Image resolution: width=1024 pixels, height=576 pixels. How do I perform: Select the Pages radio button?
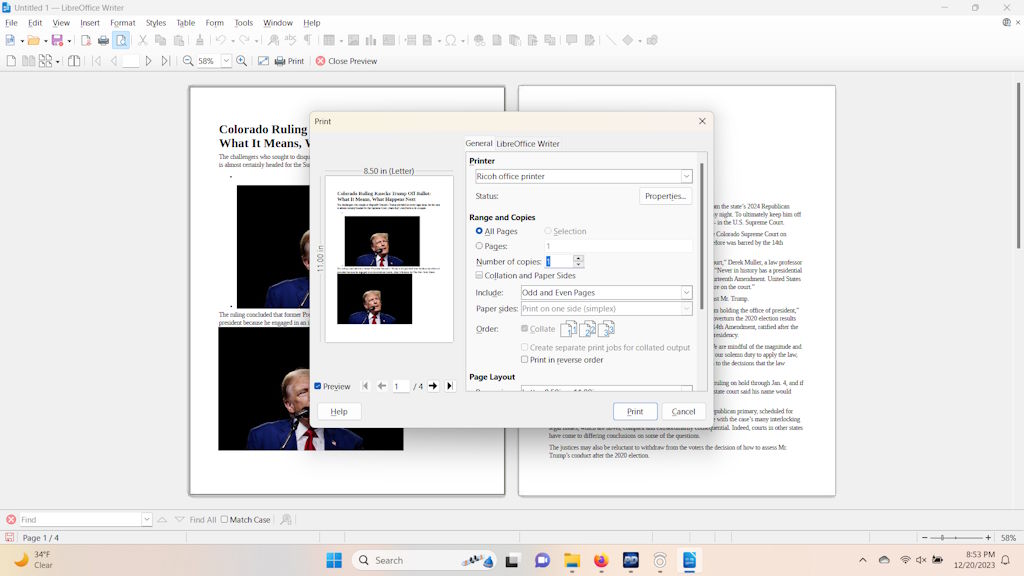point(480,246)
